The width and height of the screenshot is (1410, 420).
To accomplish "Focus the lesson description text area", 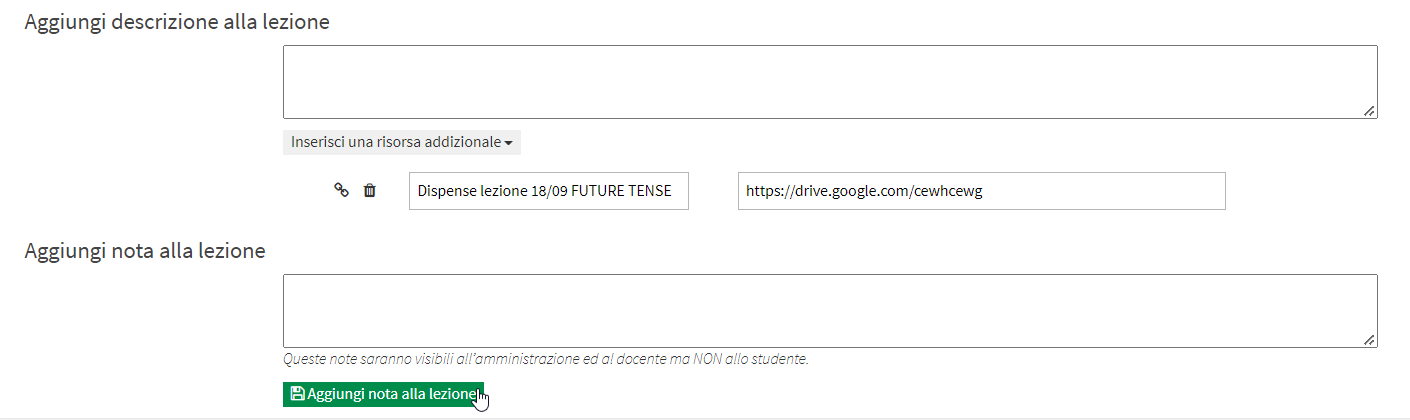I will 830,82.
